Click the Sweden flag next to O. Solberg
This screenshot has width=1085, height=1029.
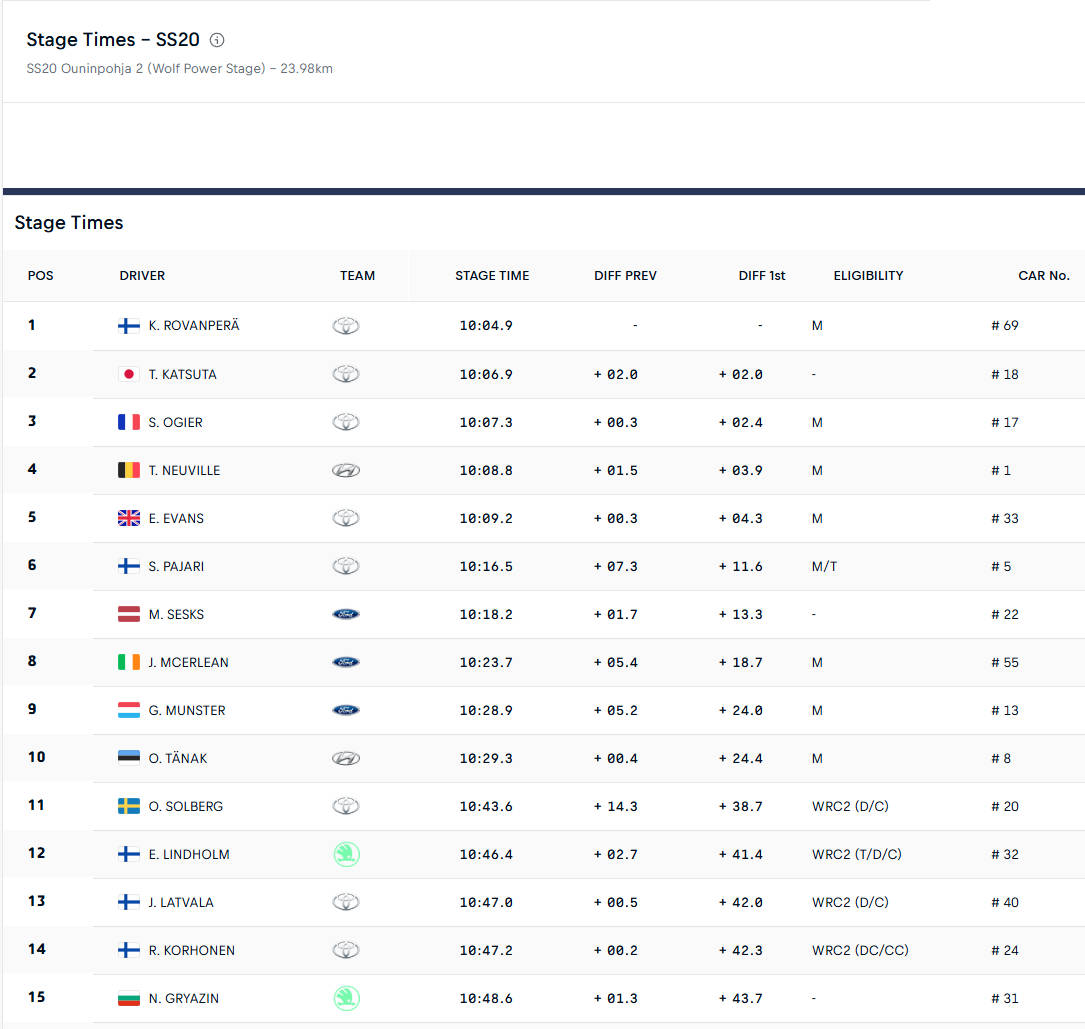point(129,806)
